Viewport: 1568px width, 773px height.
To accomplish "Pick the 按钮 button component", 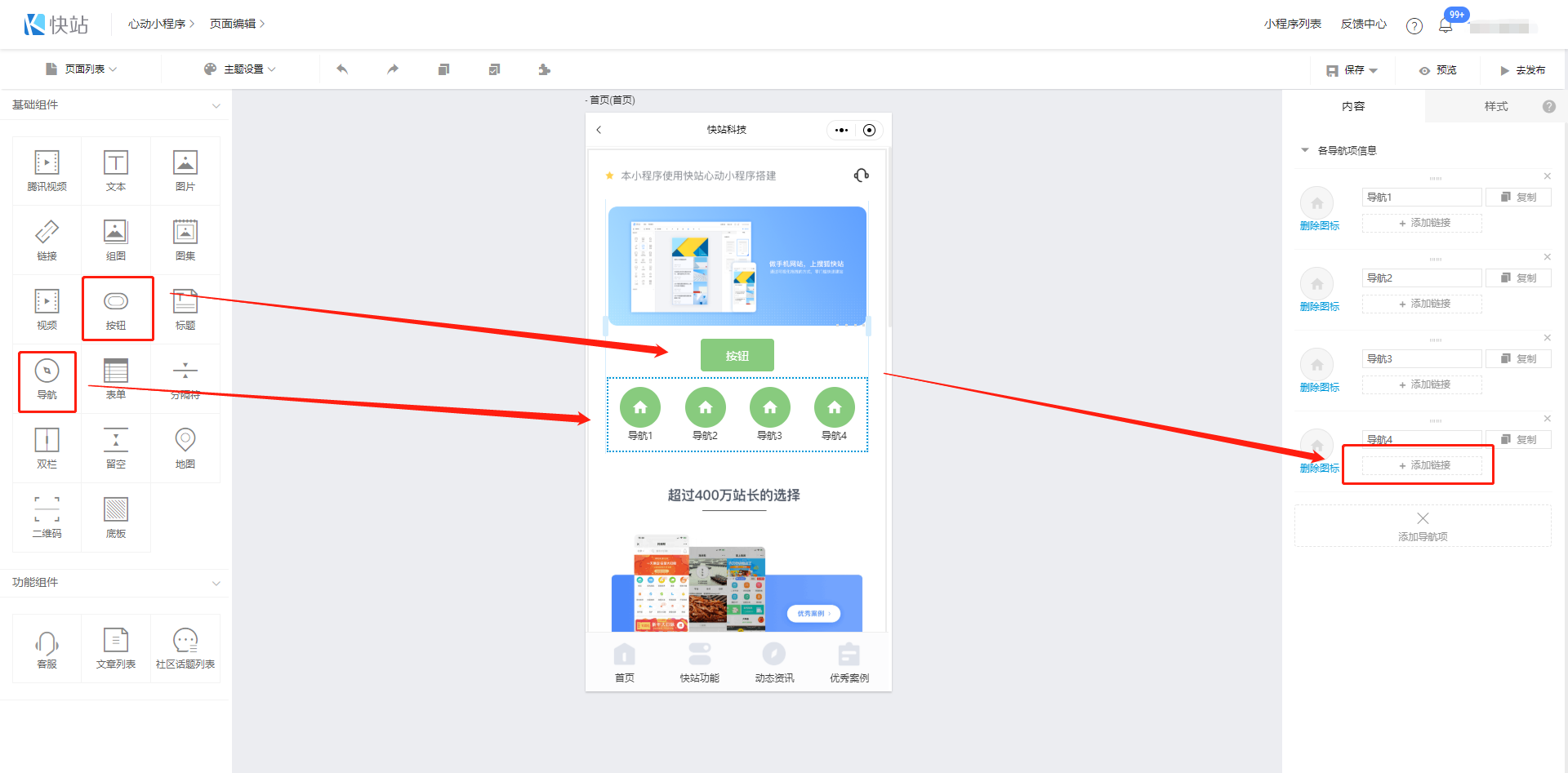I will click(x=116, y=309).
